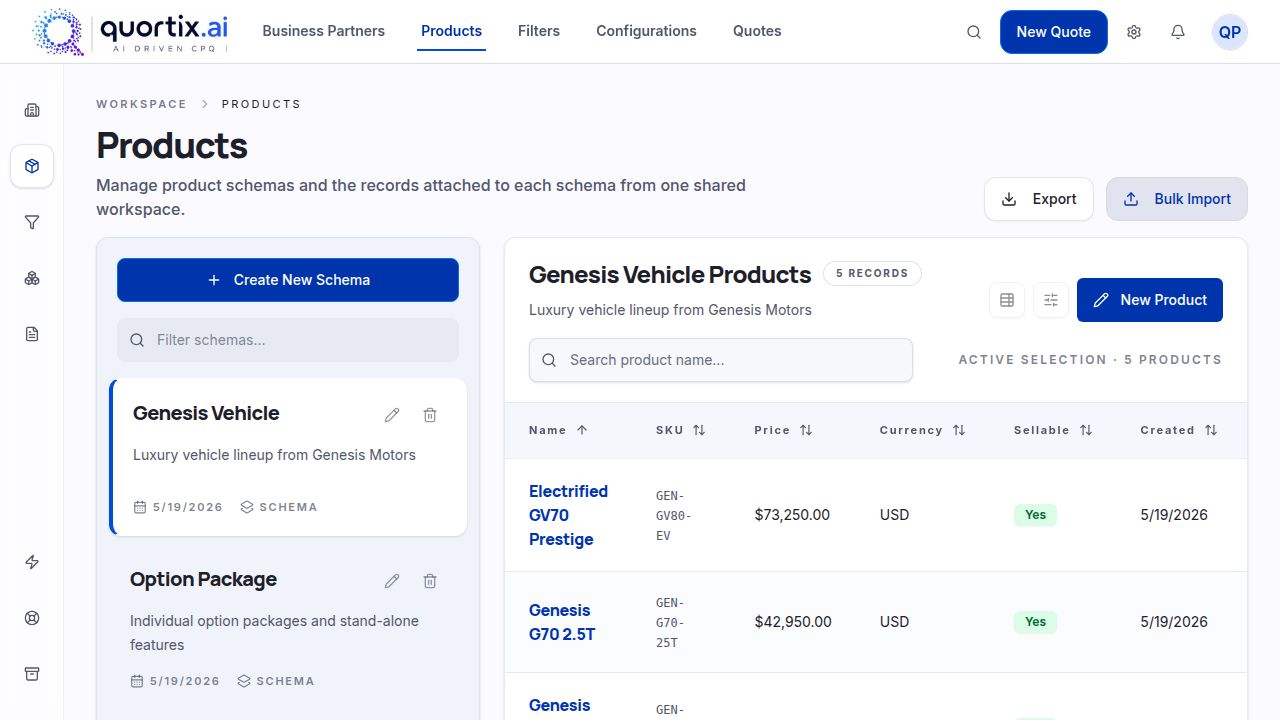Open the building icon in left sidebar

tap(32, 110)
